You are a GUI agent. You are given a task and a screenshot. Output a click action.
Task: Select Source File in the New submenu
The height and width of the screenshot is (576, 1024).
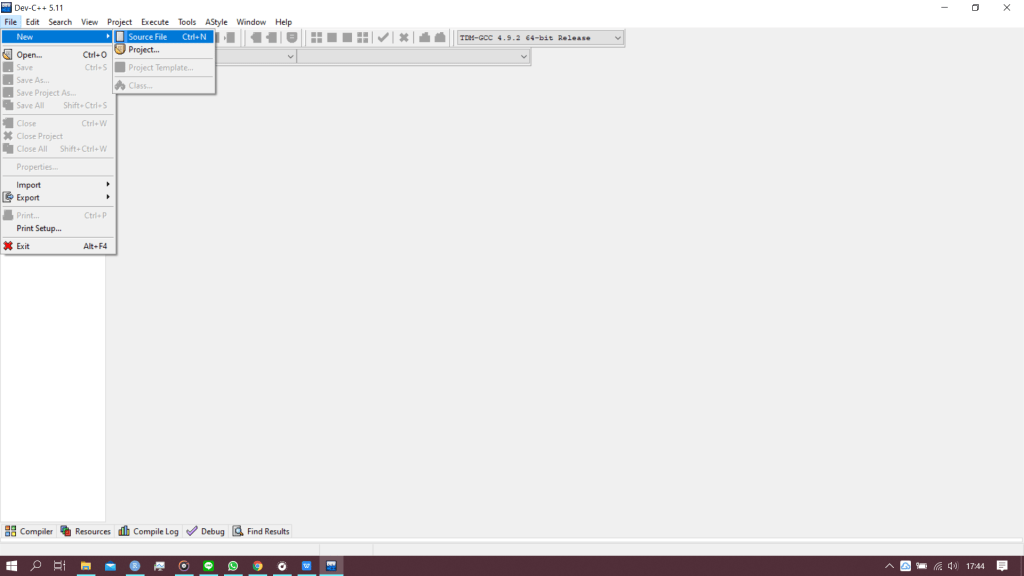coord(148,37)
